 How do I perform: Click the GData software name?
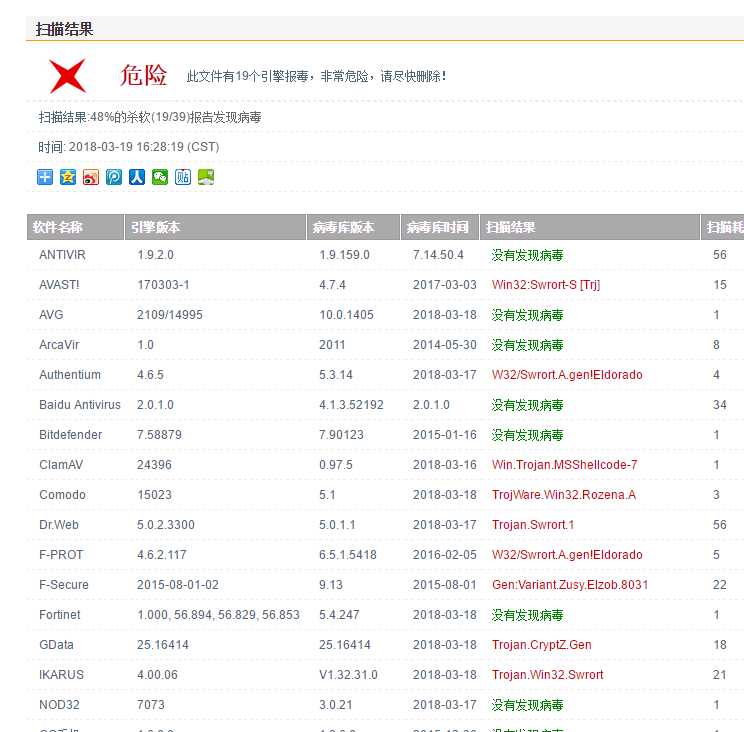point(56,645)
